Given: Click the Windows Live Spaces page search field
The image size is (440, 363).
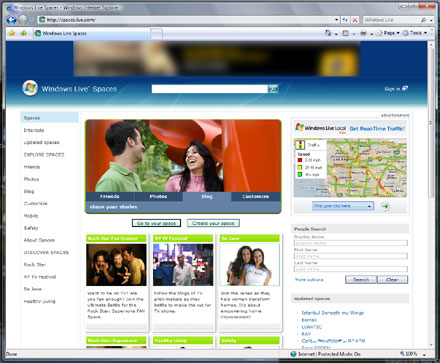Looking at the screenshot, I should pos(210,89).
